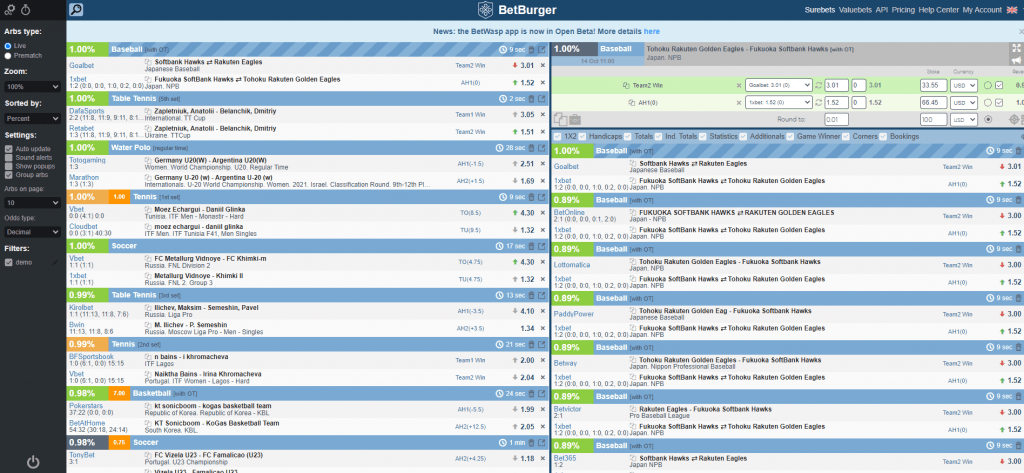Click the trash icon on Soccer 17 sec arb
The height and width of the screenshot is (473, 1024).
[531, 246]
